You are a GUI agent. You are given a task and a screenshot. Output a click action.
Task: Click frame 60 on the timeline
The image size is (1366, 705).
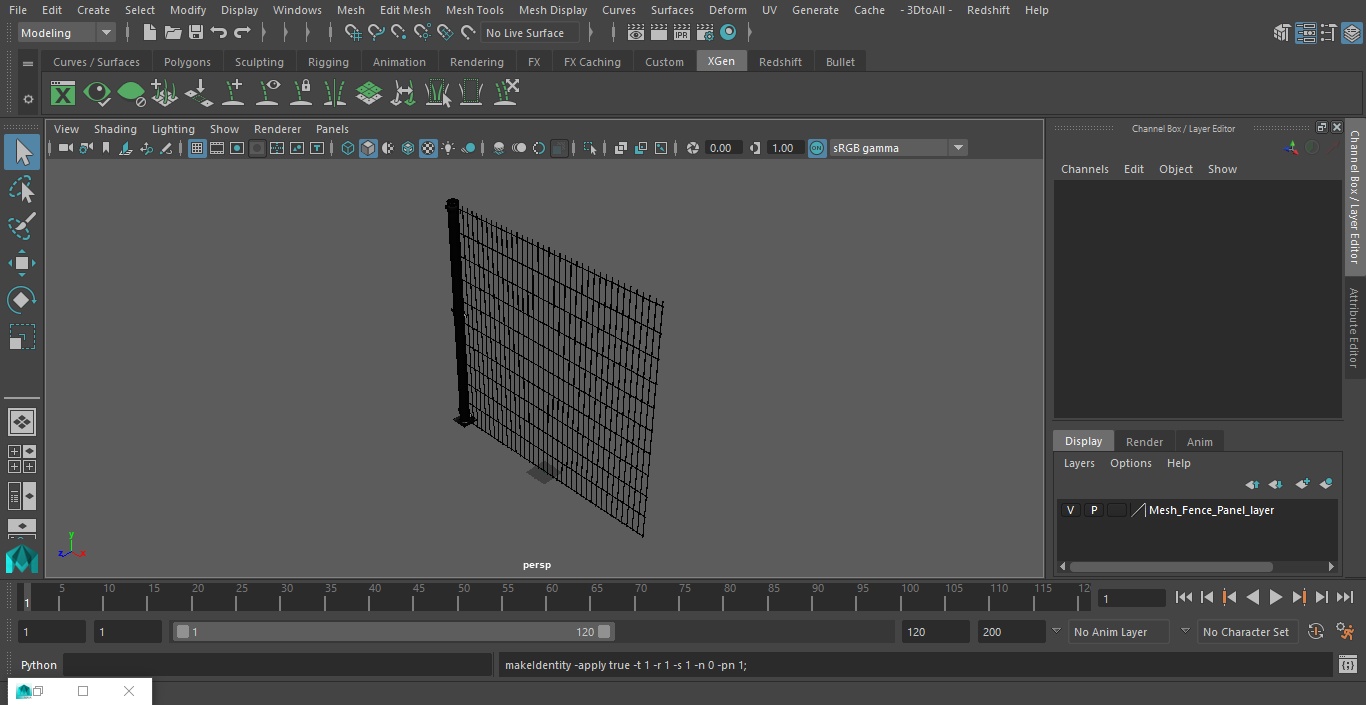pos(553,597)
